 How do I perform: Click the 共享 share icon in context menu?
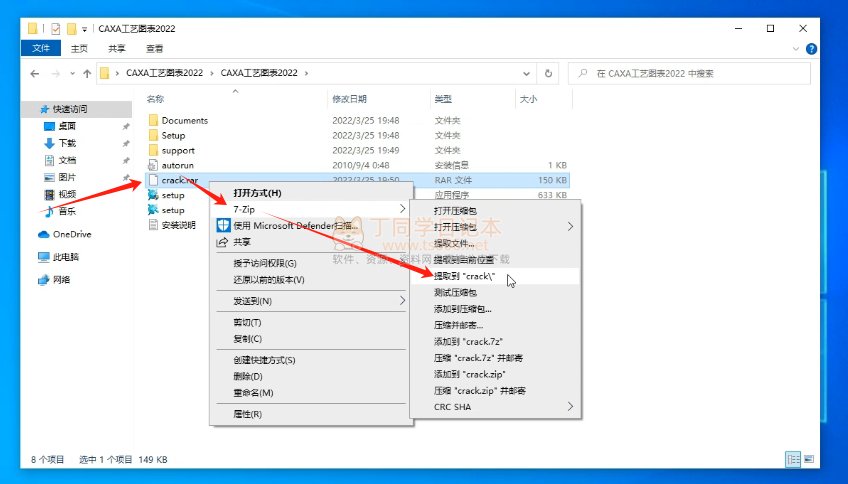[222, 242]
